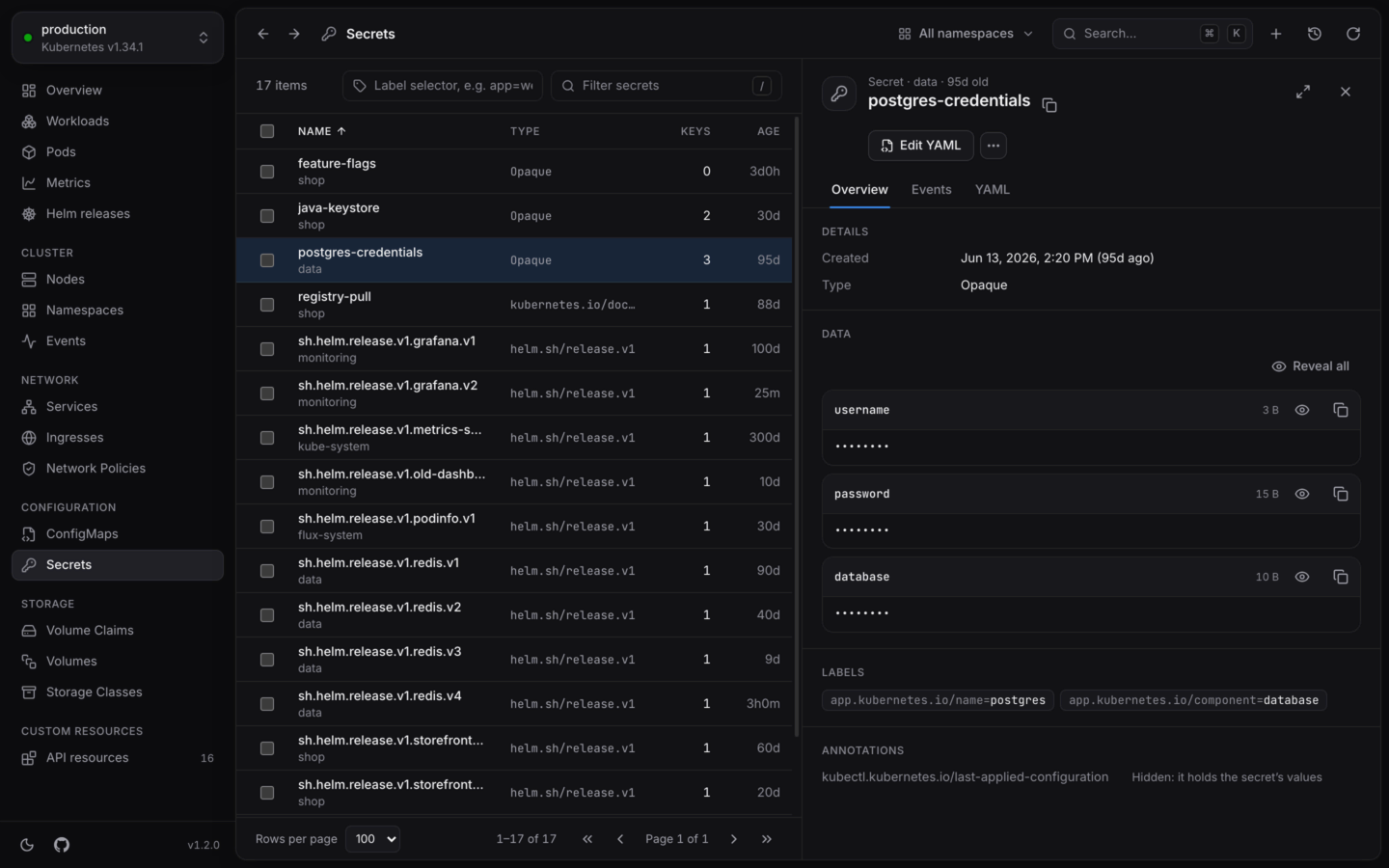Click the Label selector input field
This screenshot has width=1389, height=868.
pyautogui.click(x=443, y=86)
